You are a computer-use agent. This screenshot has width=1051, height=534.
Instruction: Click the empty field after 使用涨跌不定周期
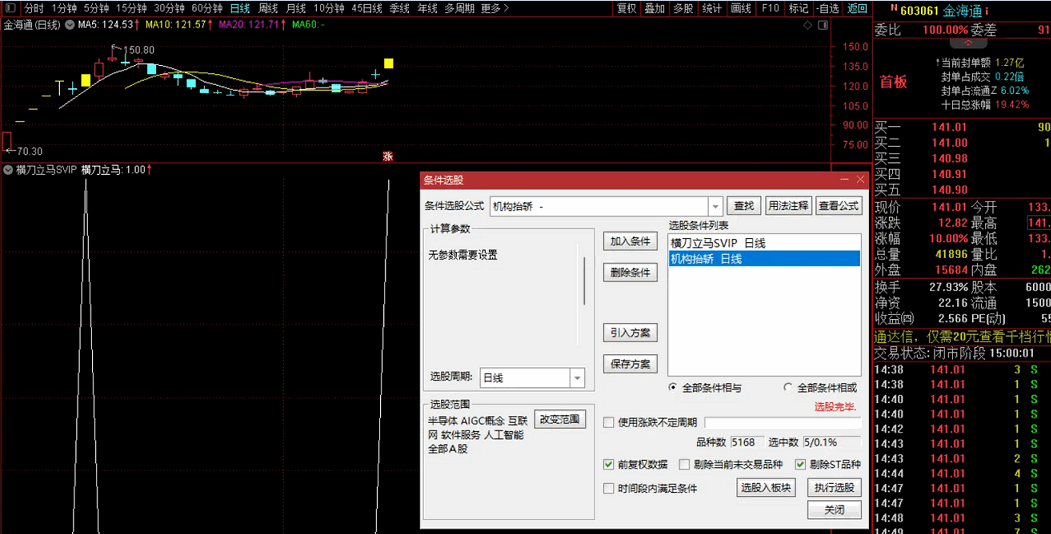tap(783, 423)
